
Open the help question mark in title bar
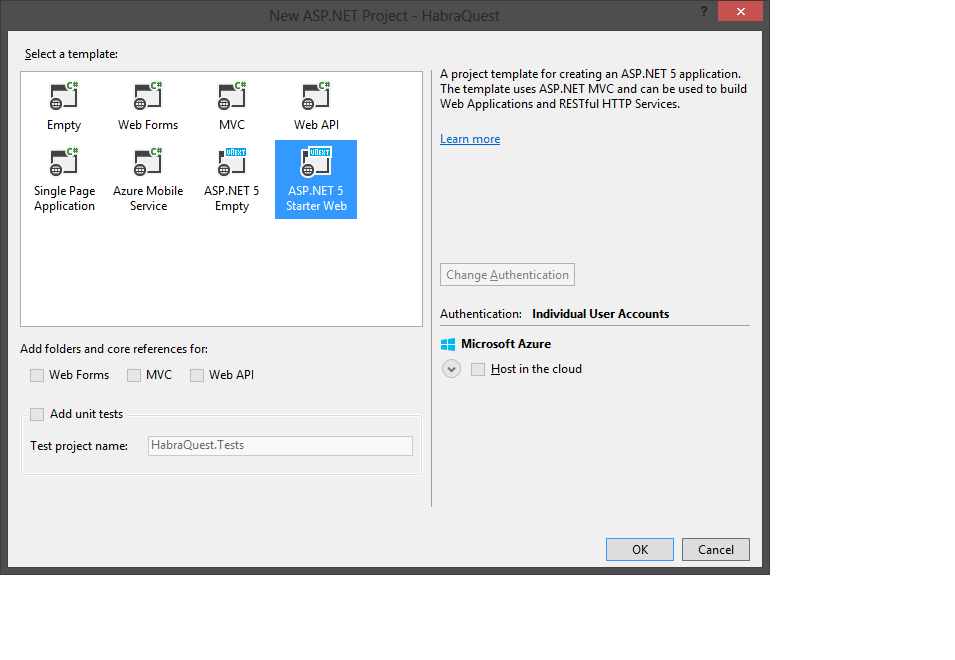pos(703,11)
